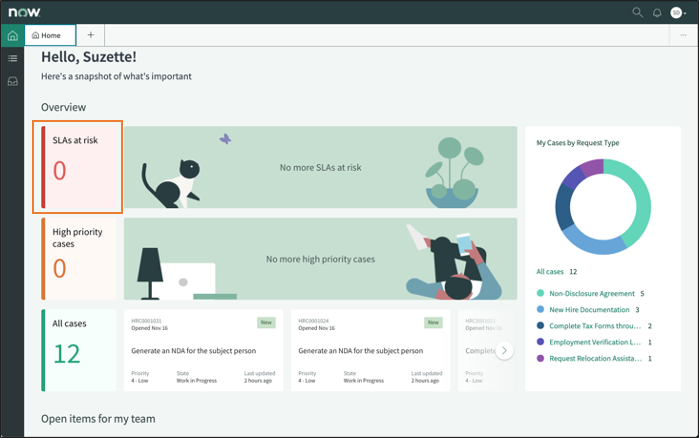Image resolution: width=699 pixels, height=438 pixels.
Task: Add a new tab with plus button
Action: [90, 35]
